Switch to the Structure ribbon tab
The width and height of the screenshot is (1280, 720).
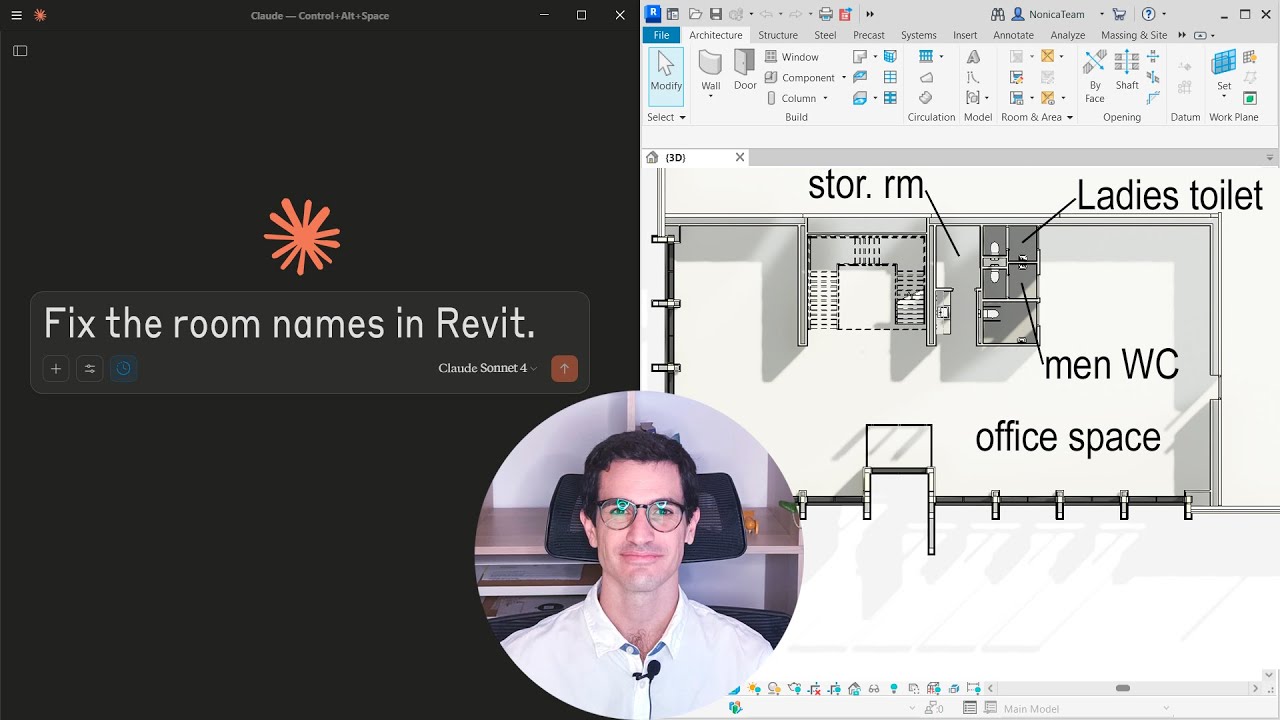pyautogui.click(x=778, y=35)
